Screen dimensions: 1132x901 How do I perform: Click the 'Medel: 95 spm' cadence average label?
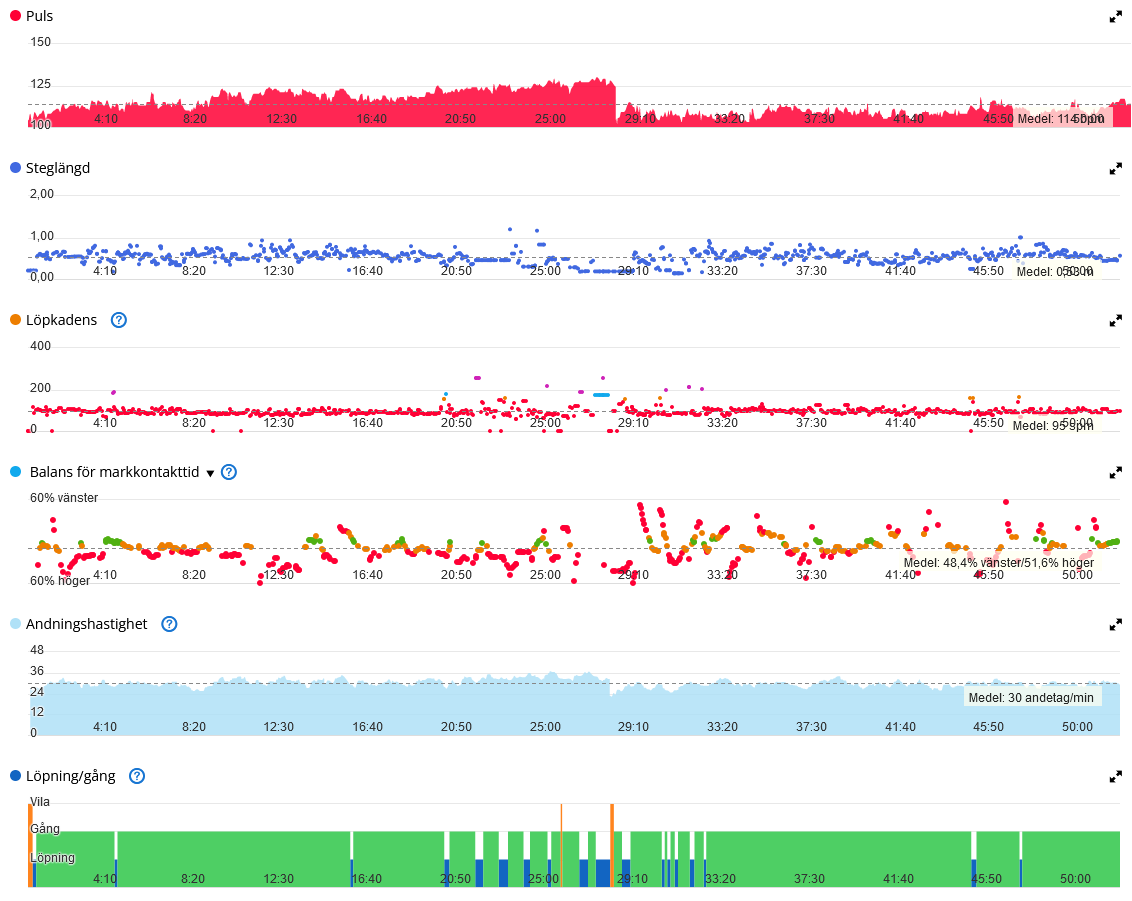pyautogui.click(x=1053, y=426)
